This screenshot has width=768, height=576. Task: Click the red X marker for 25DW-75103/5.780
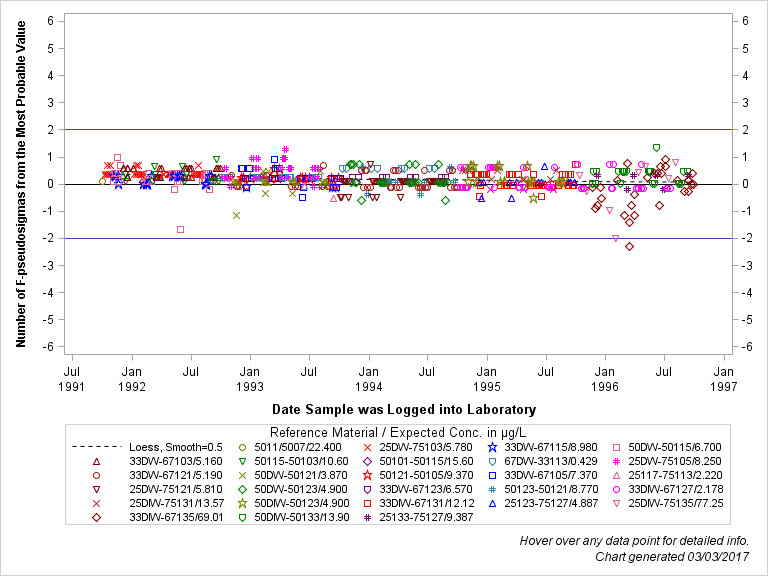(x=367, y=447)
